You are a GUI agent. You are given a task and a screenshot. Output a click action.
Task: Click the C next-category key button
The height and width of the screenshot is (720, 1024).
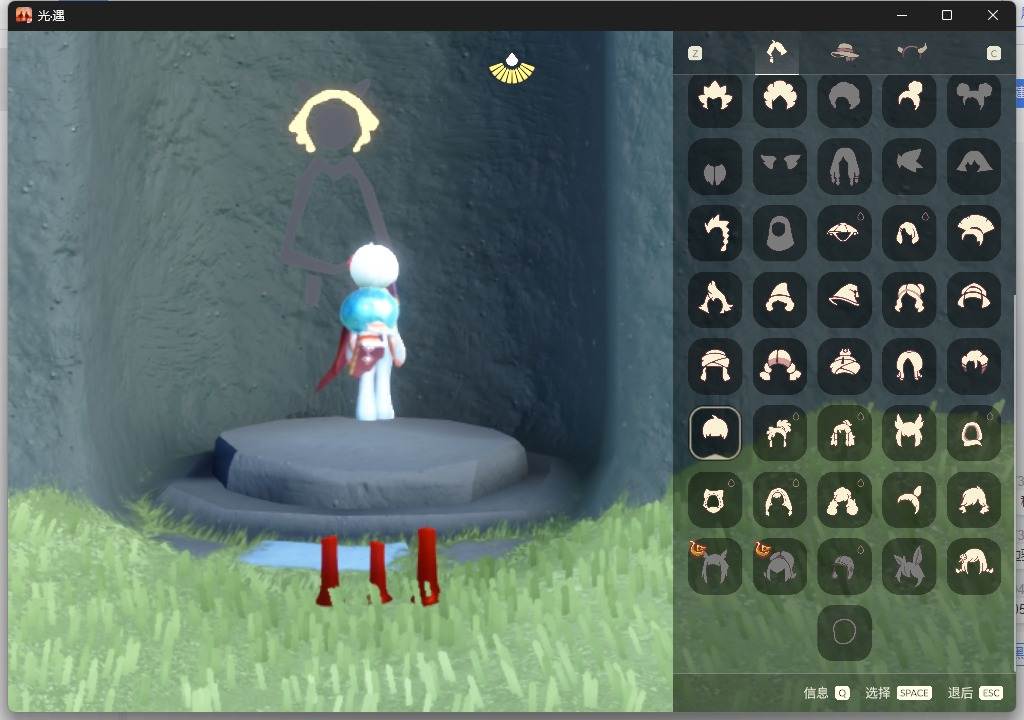pyautogui.click(x=993, y=54)
